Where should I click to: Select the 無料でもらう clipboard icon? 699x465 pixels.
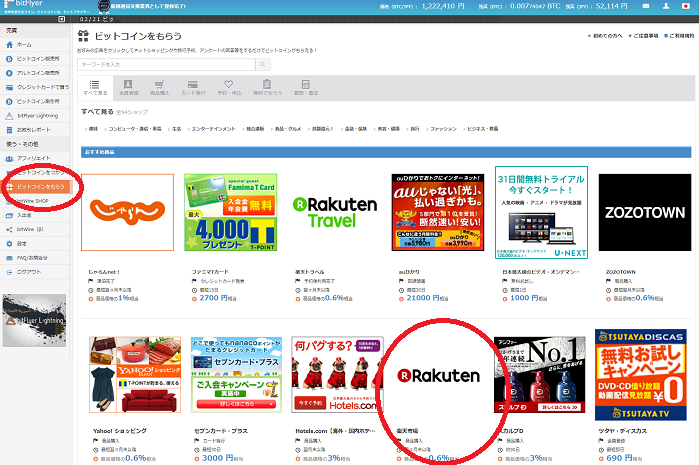pos(265,88)
